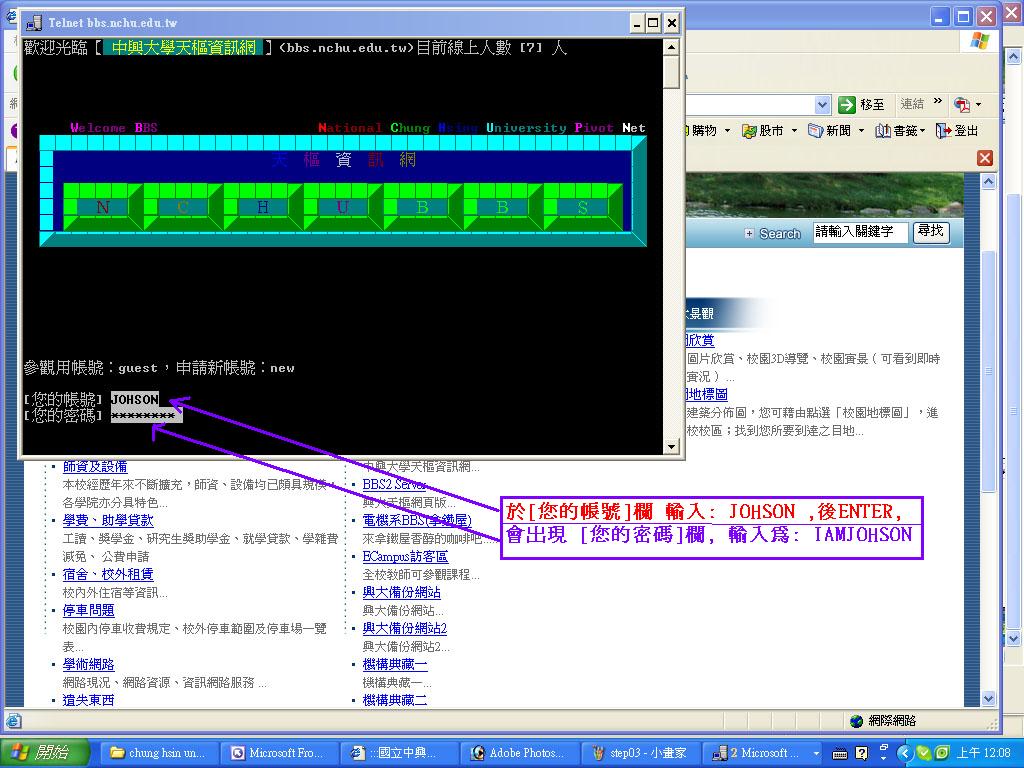Open the 興大備份網站2 link

(405, 628)
